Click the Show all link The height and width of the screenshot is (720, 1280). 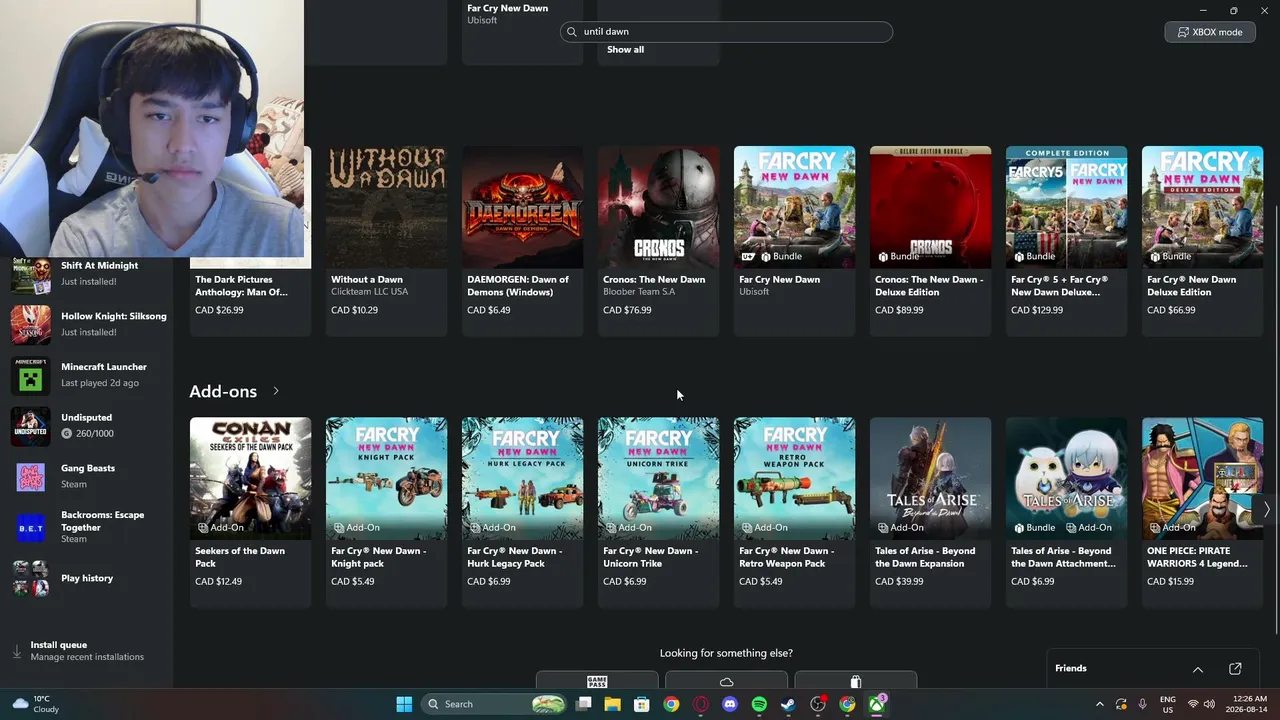(625, 50)
